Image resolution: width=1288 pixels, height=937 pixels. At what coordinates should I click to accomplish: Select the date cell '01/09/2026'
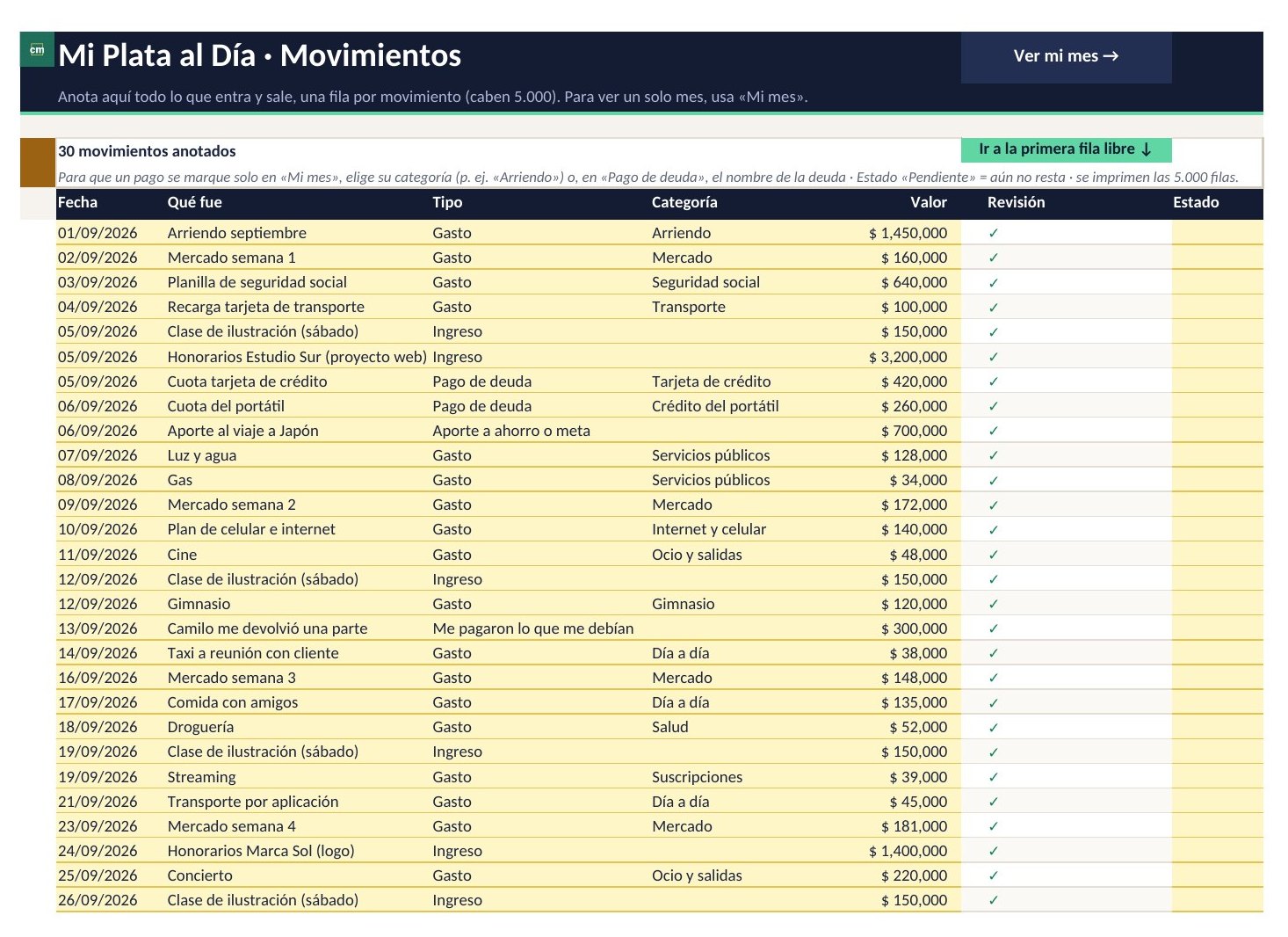98,233
